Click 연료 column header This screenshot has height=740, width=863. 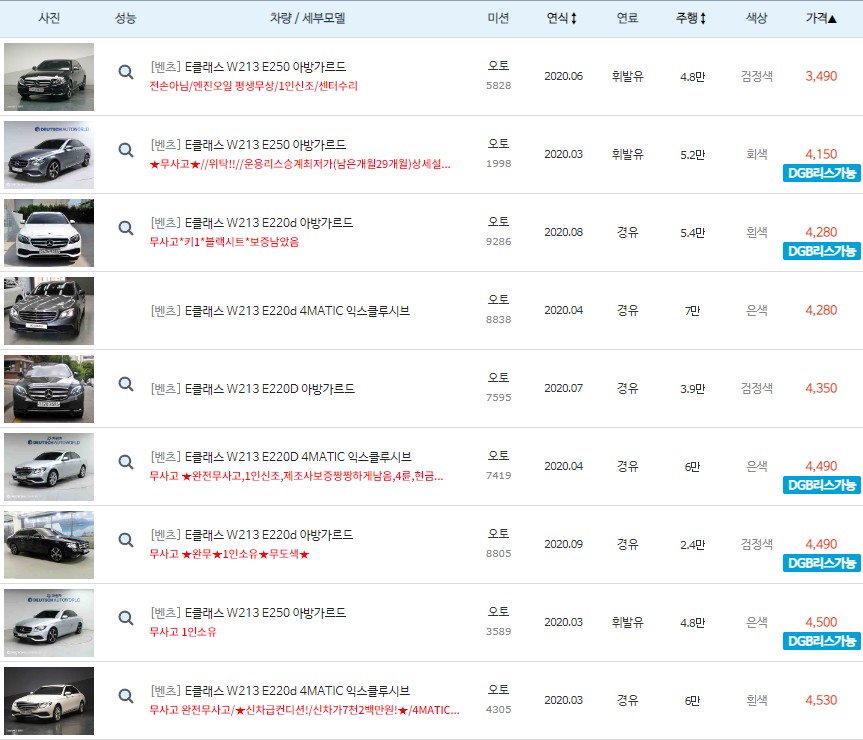point(627,18)
